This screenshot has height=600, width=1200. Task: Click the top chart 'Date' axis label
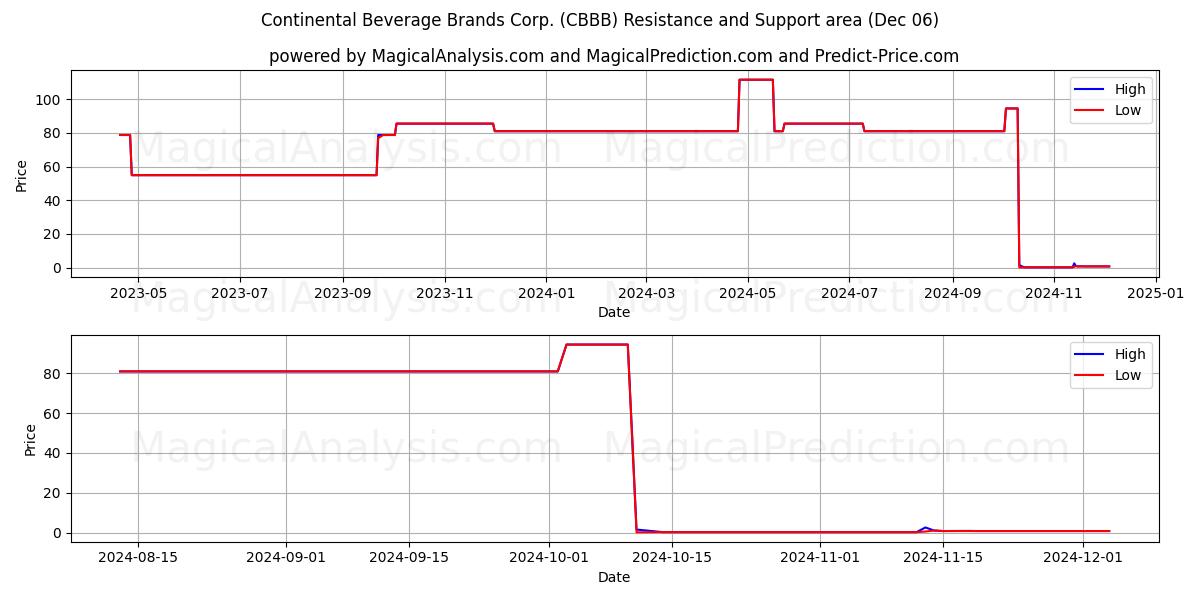[x=614, y=312]
